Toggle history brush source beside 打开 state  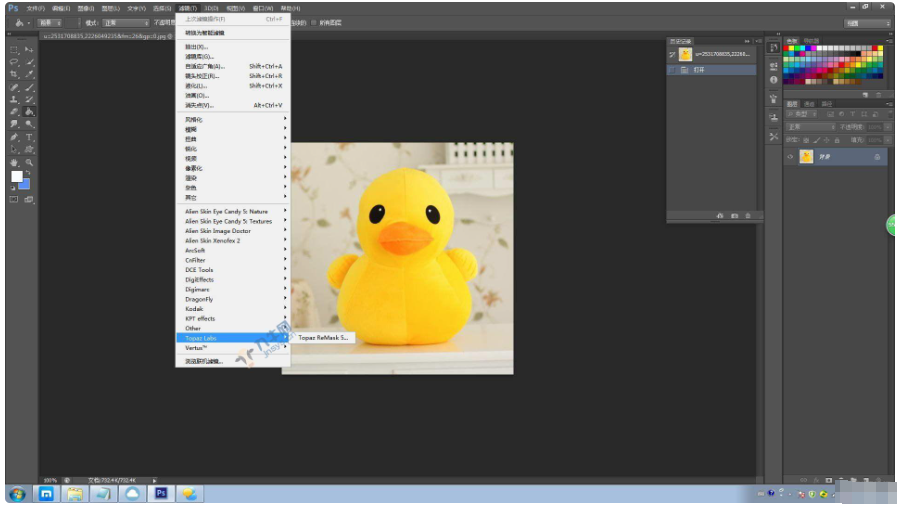click(x=673, y=70)
